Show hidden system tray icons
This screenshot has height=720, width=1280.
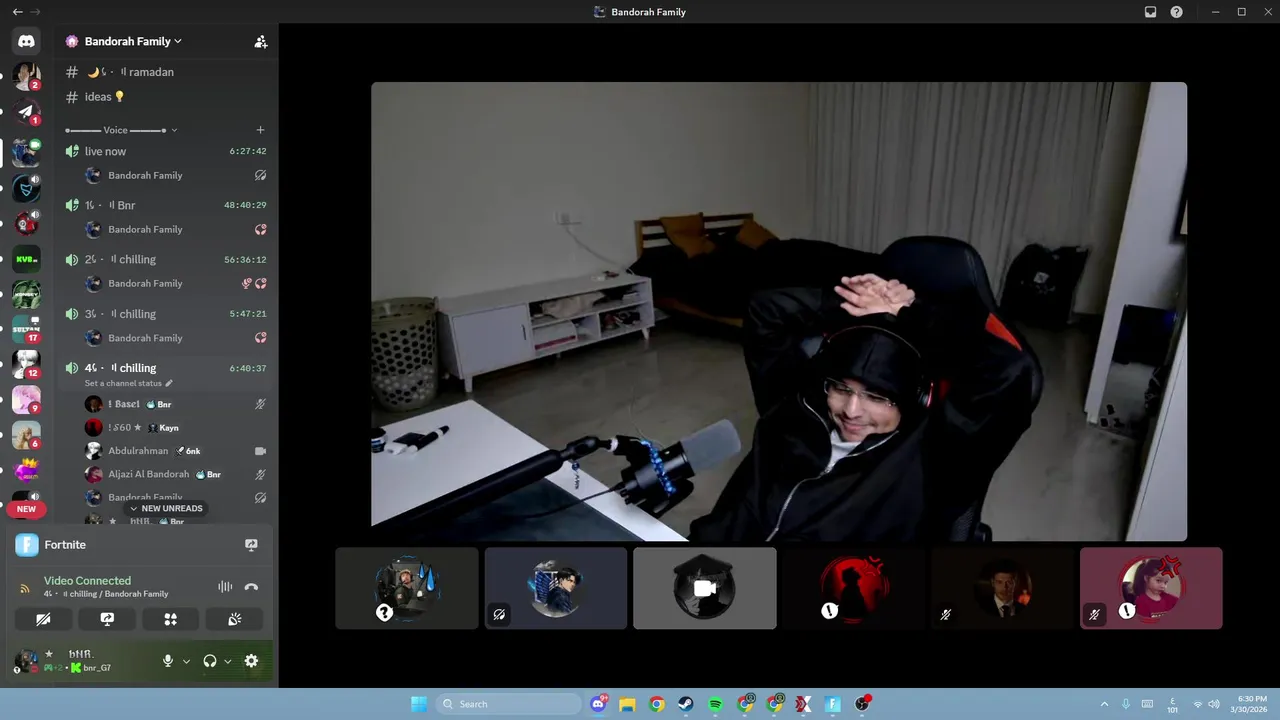pyautogui.click(x=1104, y=704)
